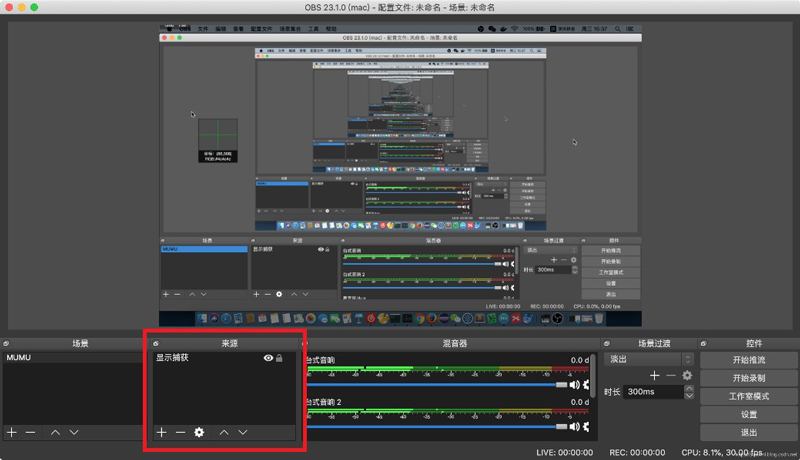The image size is (800, 460).
Task: Mute the first 台式音响 audio channel
Action: (x=575, y=384)
